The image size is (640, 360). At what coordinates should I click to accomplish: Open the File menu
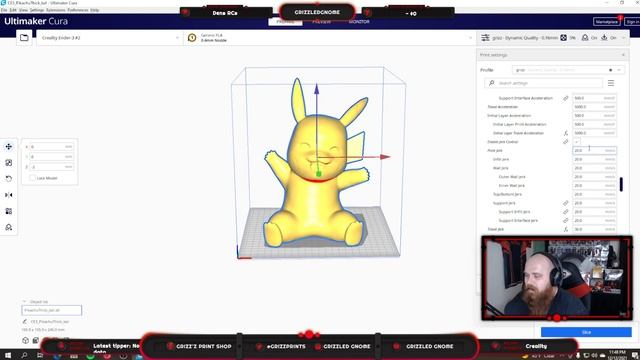point(4,10)
